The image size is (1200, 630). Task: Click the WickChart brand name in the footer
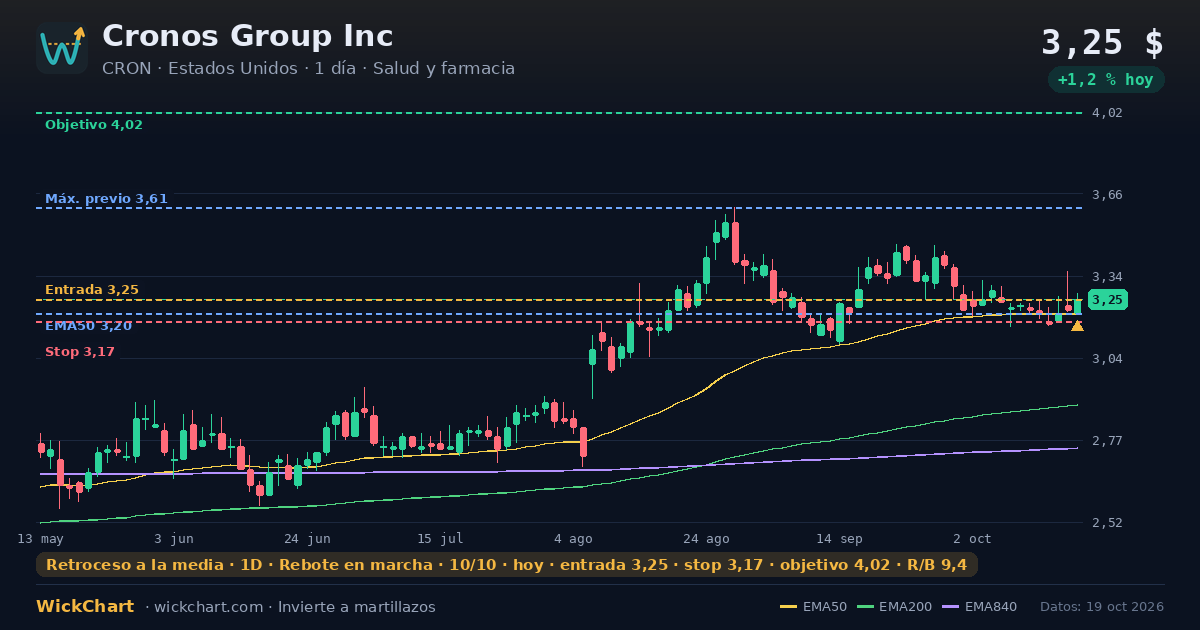(x=85, y=607)
